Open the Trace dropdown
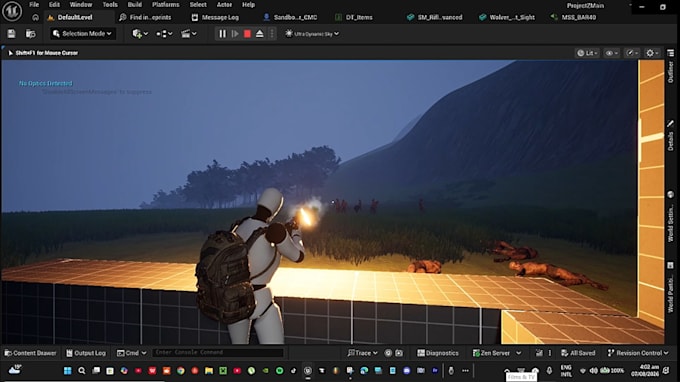The width and height of the screenshot is (680, 382). click(363, 353)
